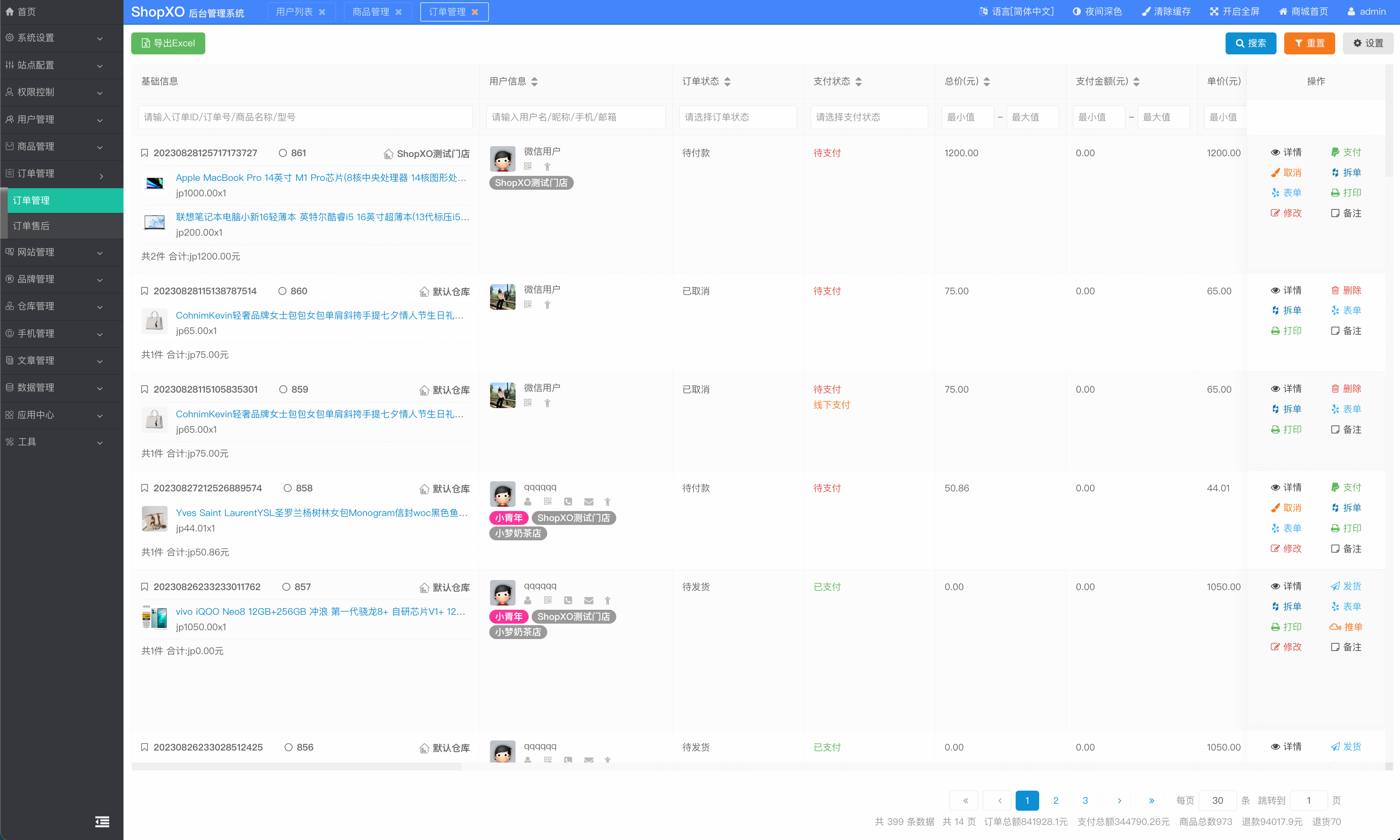Click the horizontal table scrollbar
1400x840 pixels.
[x=296, y=766]
